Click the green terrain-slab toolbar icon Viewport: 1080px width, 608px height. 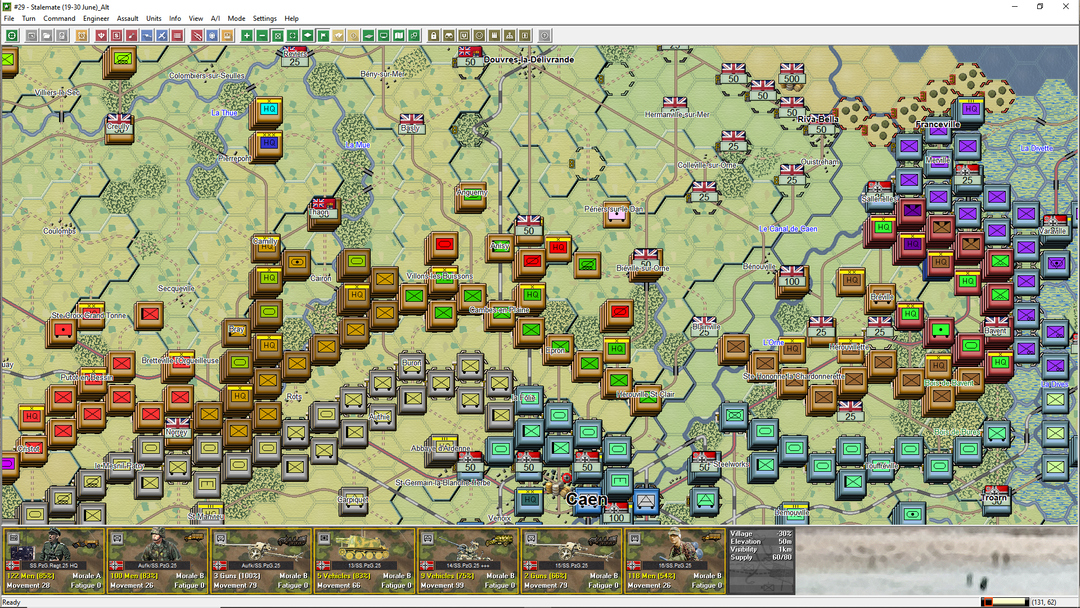coord(368,35)
